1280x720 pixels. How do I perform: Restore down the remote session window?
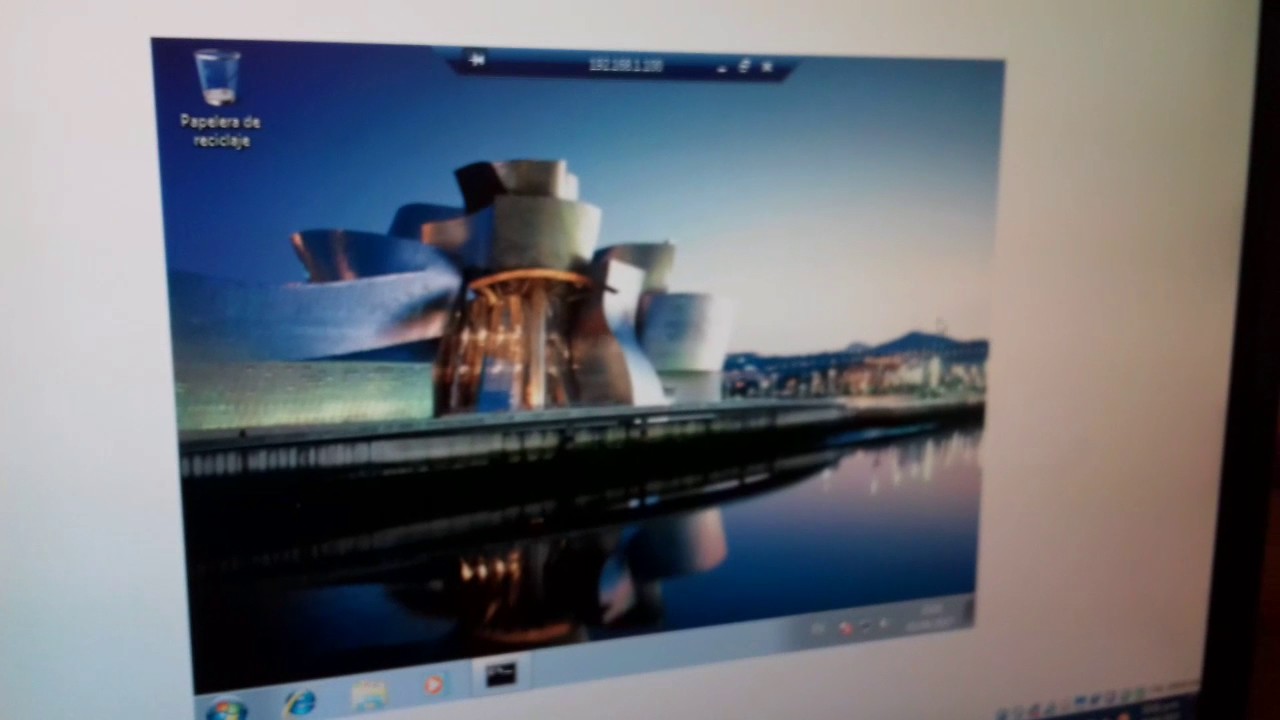pos(744,67)
